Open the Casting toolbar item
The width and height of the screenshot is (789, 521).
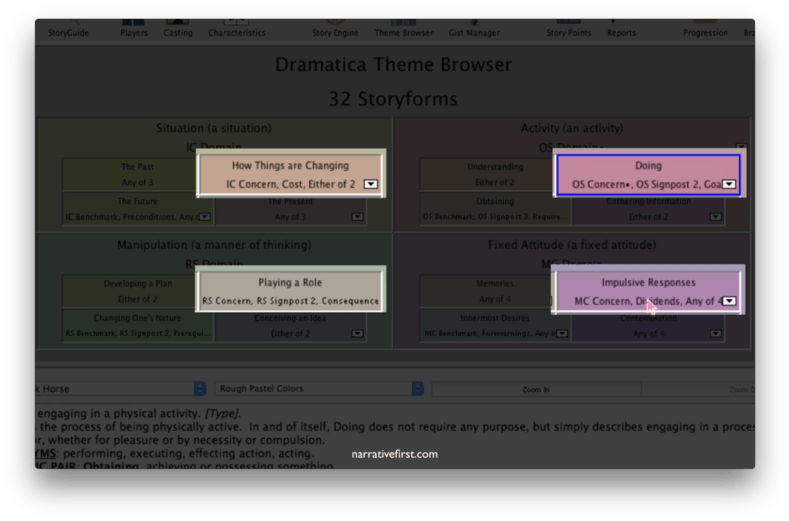point(178,29)
